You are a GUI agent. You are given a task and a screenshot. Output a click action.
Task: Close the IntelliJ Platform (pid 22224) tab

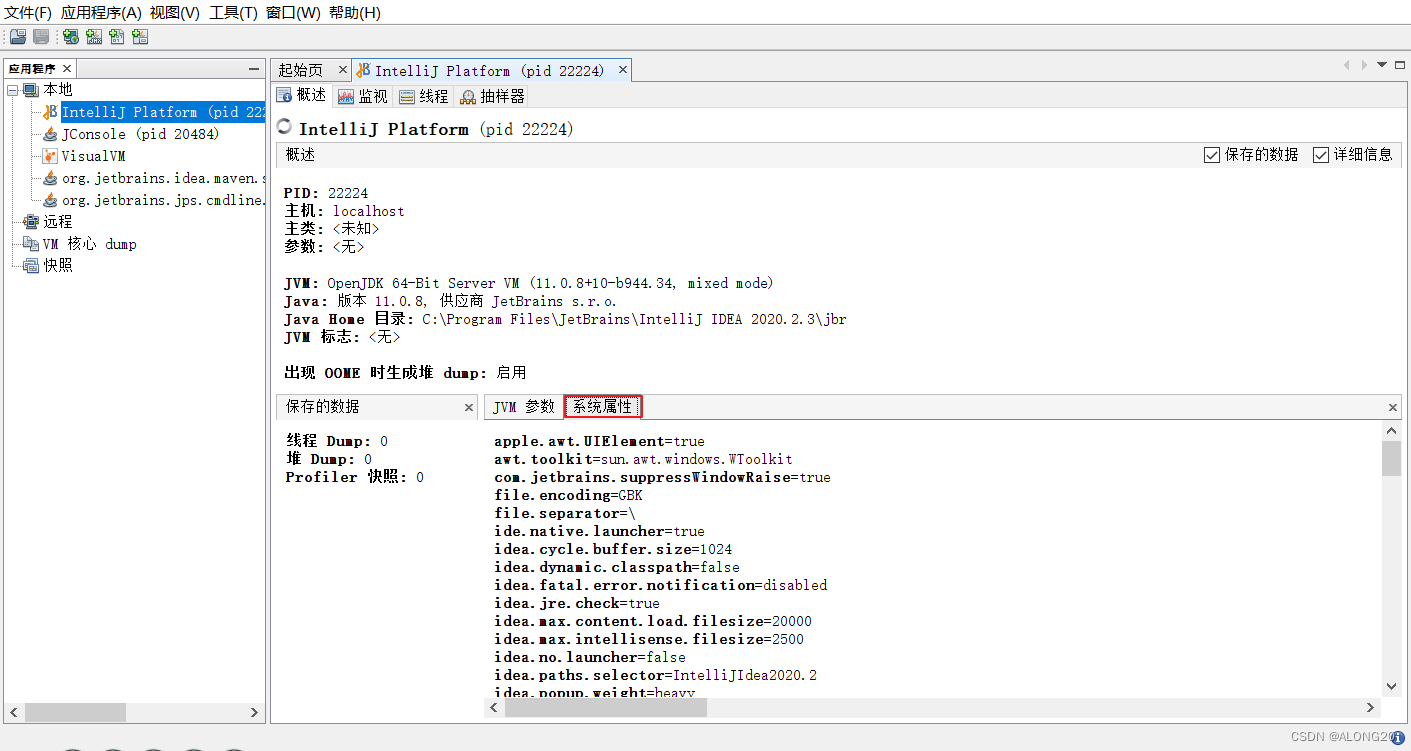623,70
